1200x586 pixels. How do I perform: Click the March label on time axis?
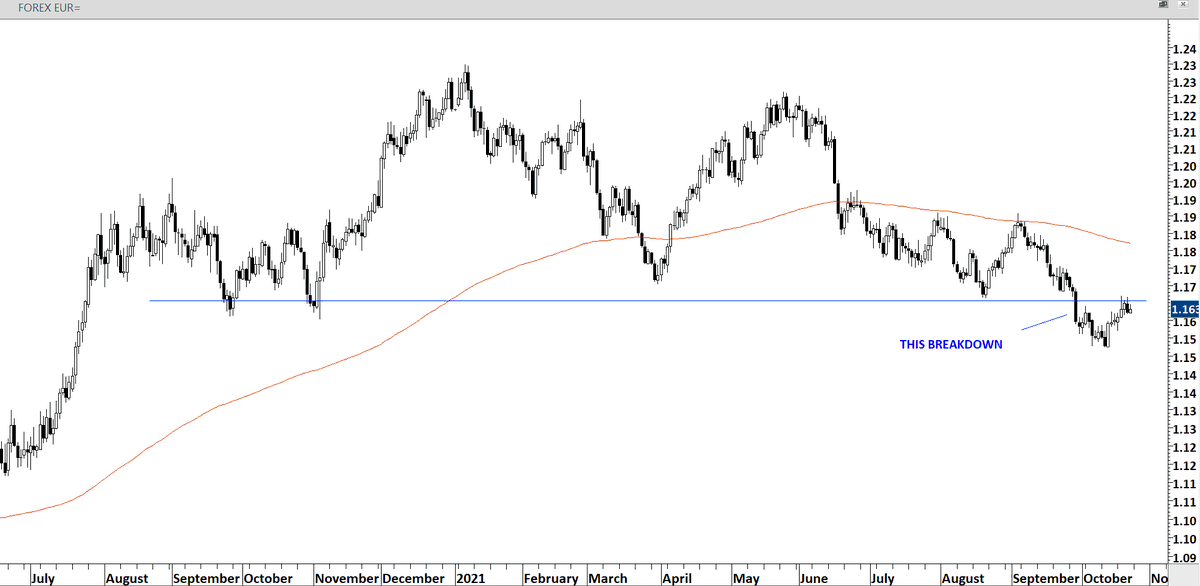point(608,578)
